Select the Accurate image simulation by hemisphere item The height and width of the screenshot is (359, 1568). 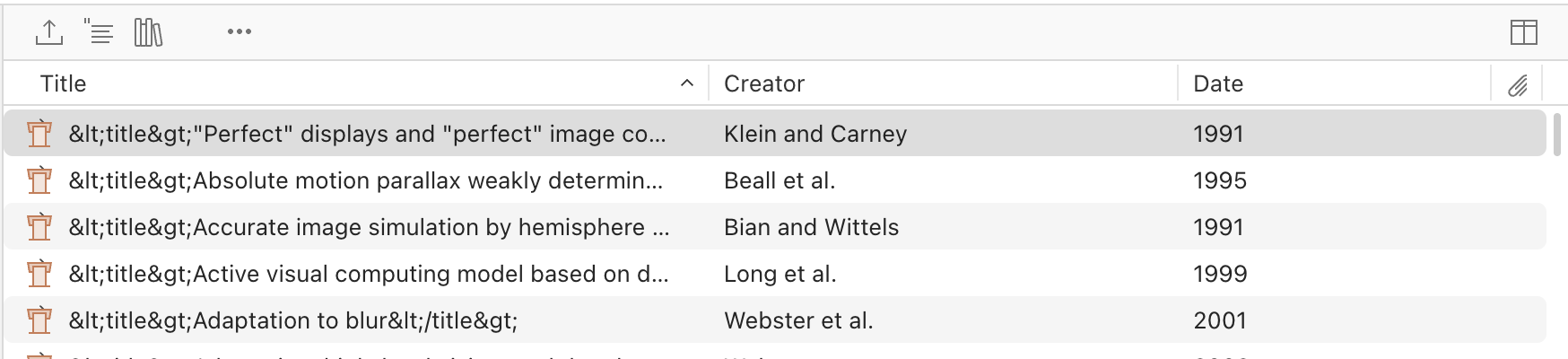[775, 227]
